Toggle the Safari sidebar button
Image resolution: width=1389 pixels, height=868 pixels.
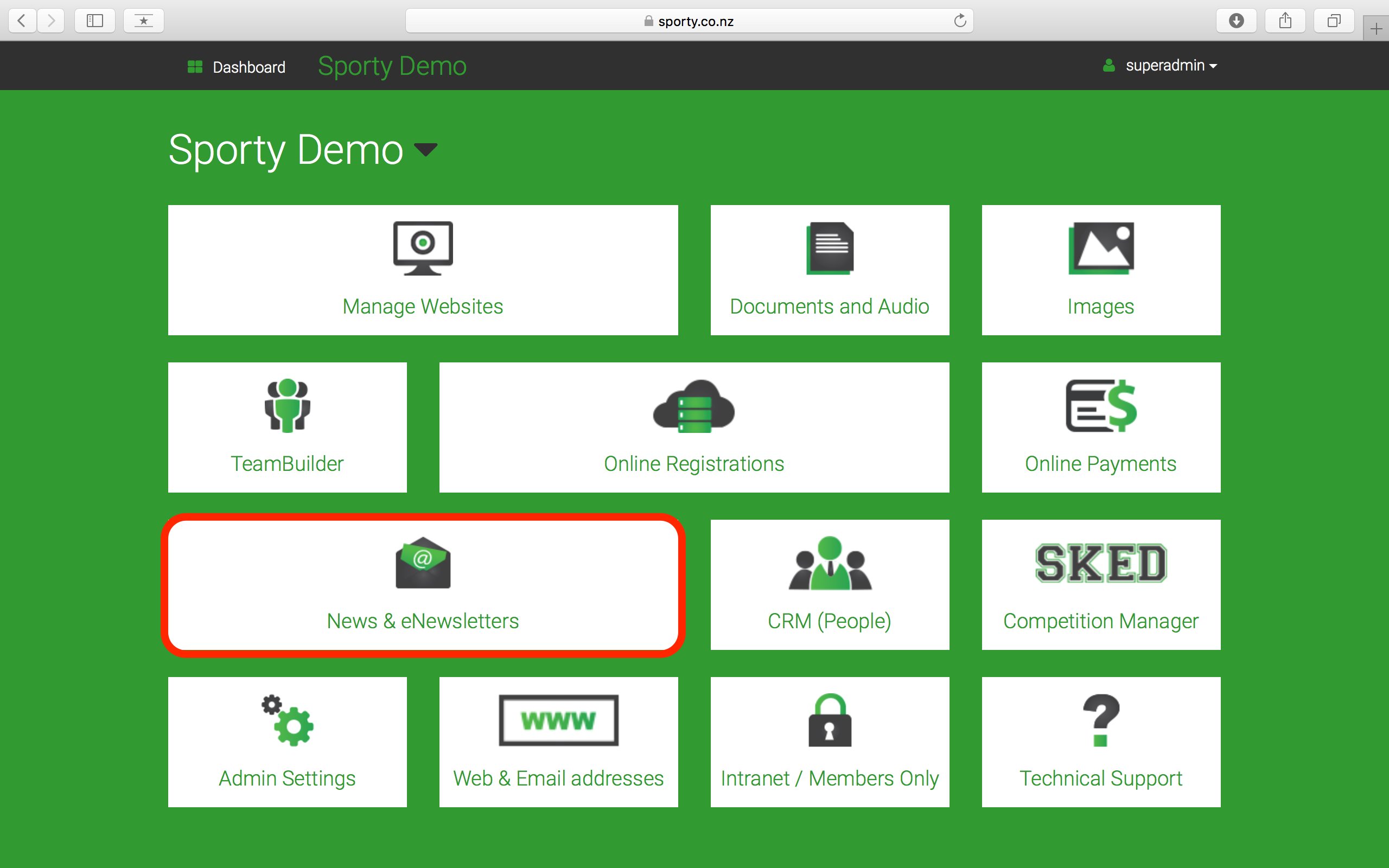(x=95, y=21)
